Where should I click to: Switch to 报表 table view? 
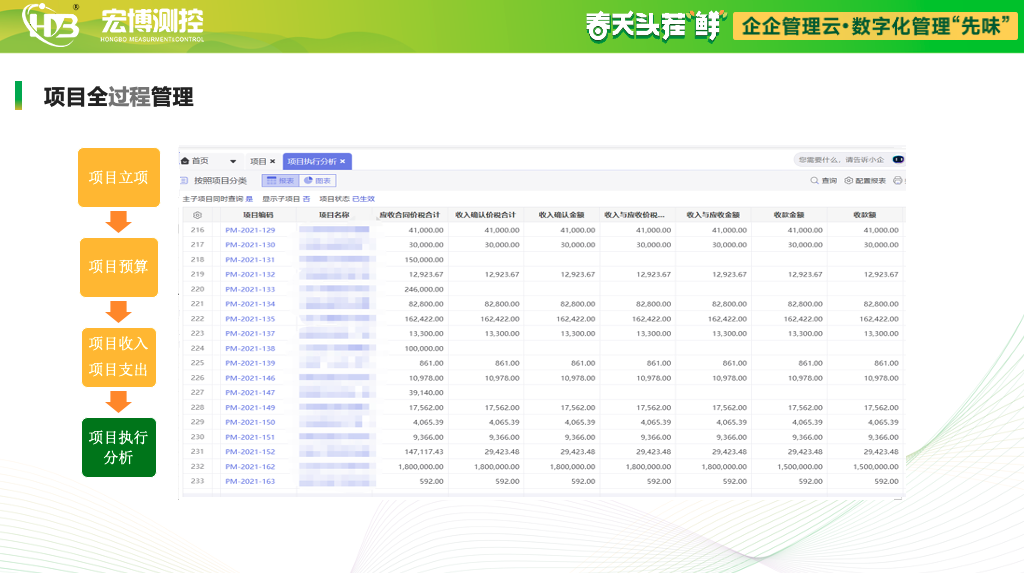(x=280, y=181)
